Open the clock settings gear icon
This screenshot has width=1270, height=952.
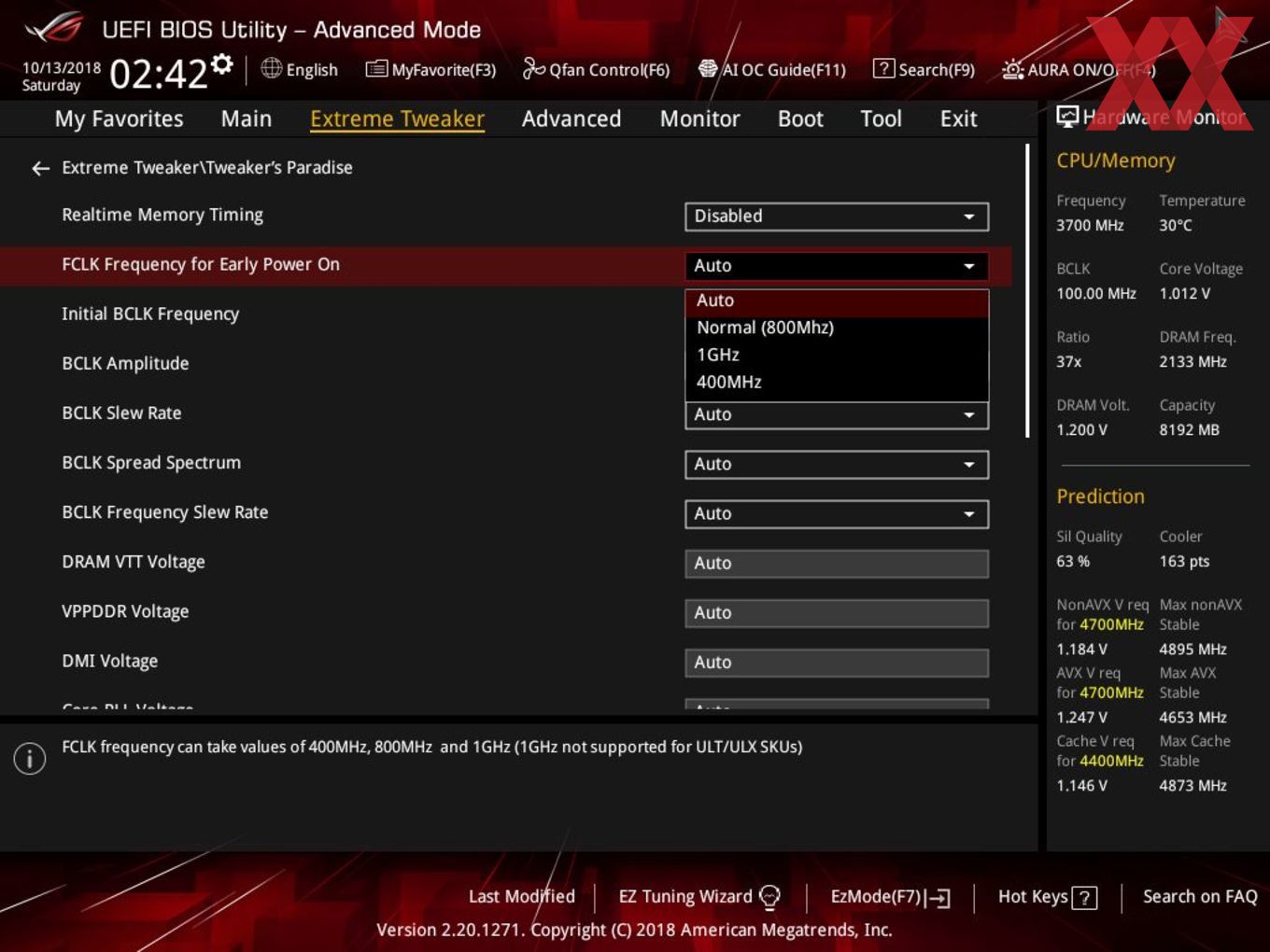222,63
